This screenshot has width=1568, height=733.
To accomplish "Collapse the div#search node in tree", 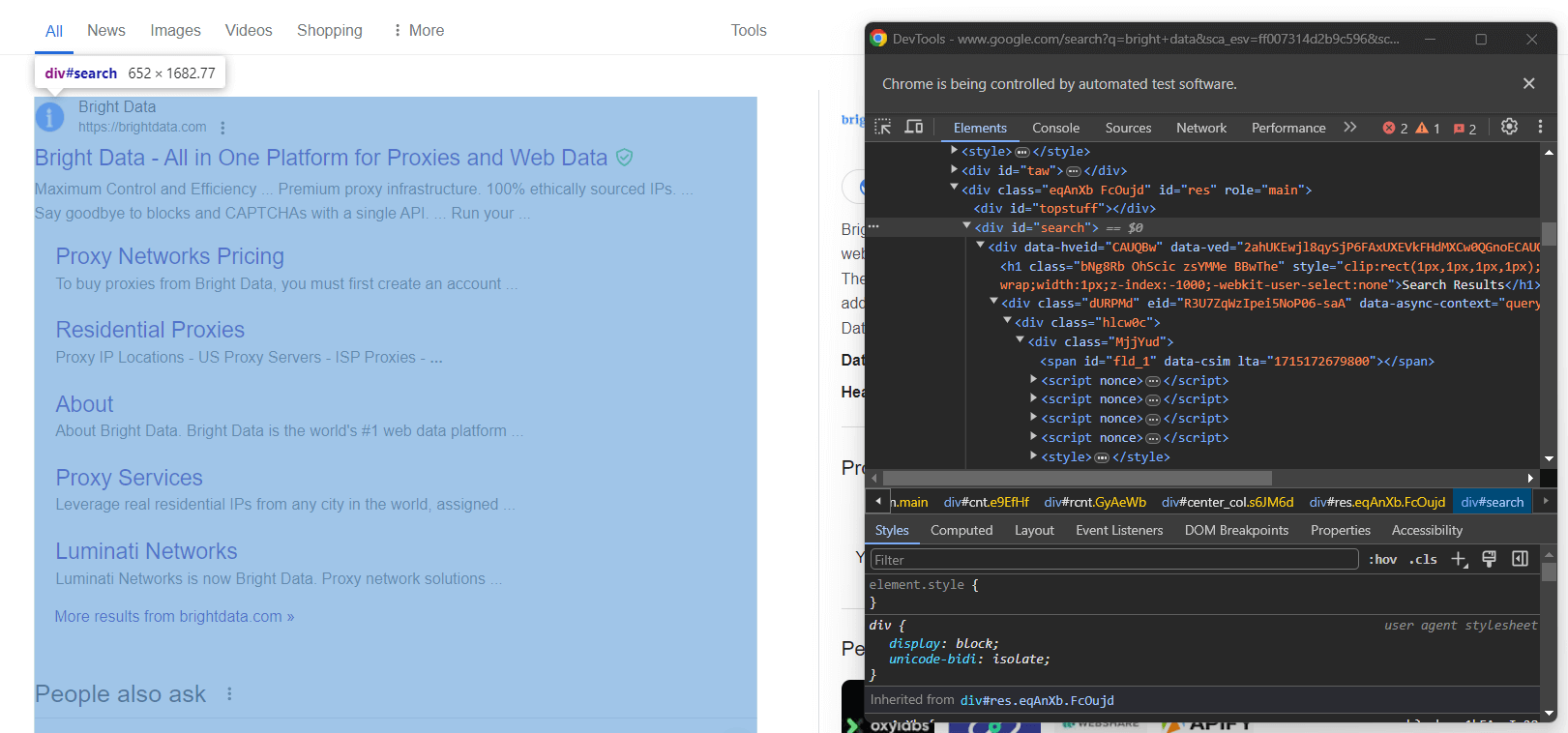I will click(x=966, y=226).
